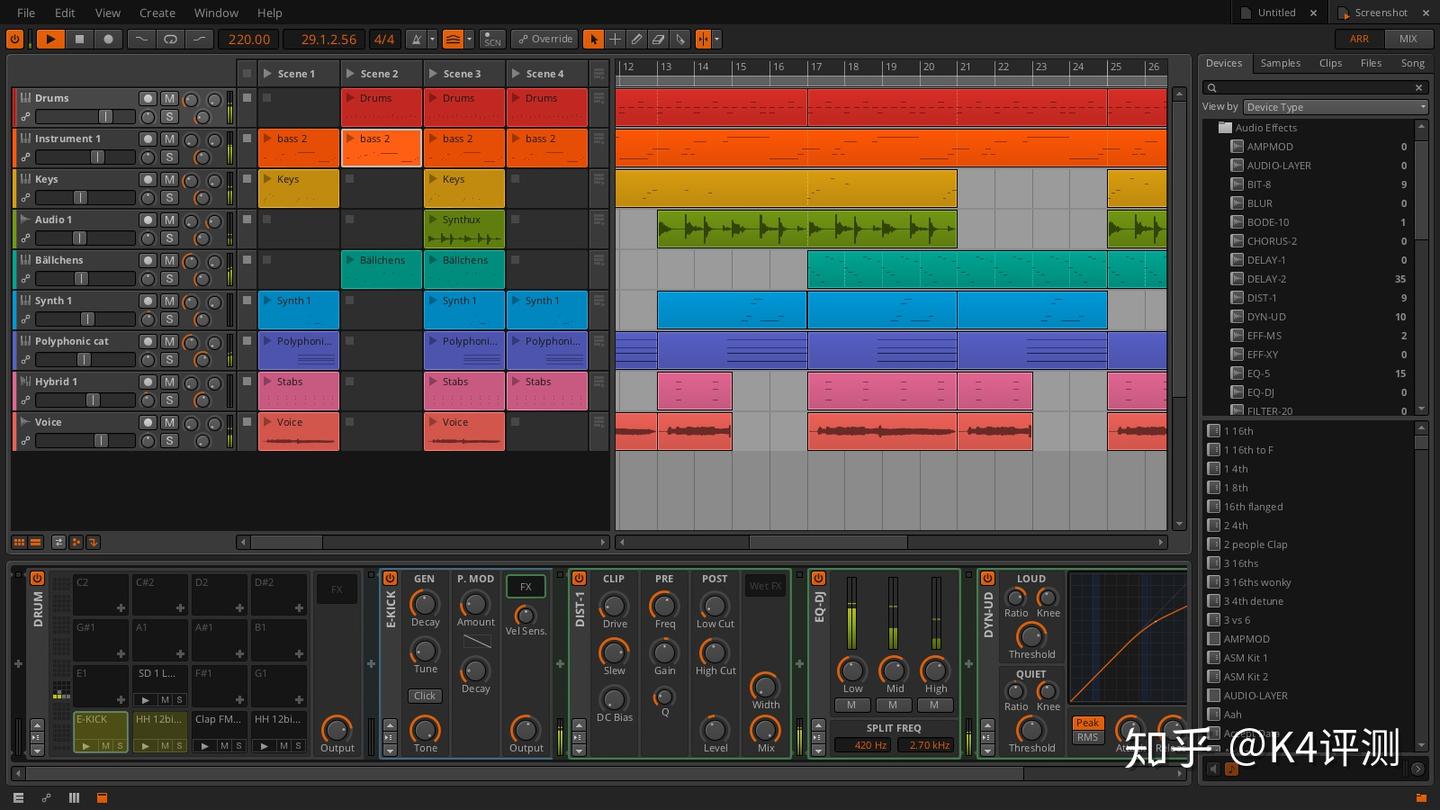This screenshot has width=1440, height=810.
Task: Select the Knife slice tool
Action: coord(680,39)
